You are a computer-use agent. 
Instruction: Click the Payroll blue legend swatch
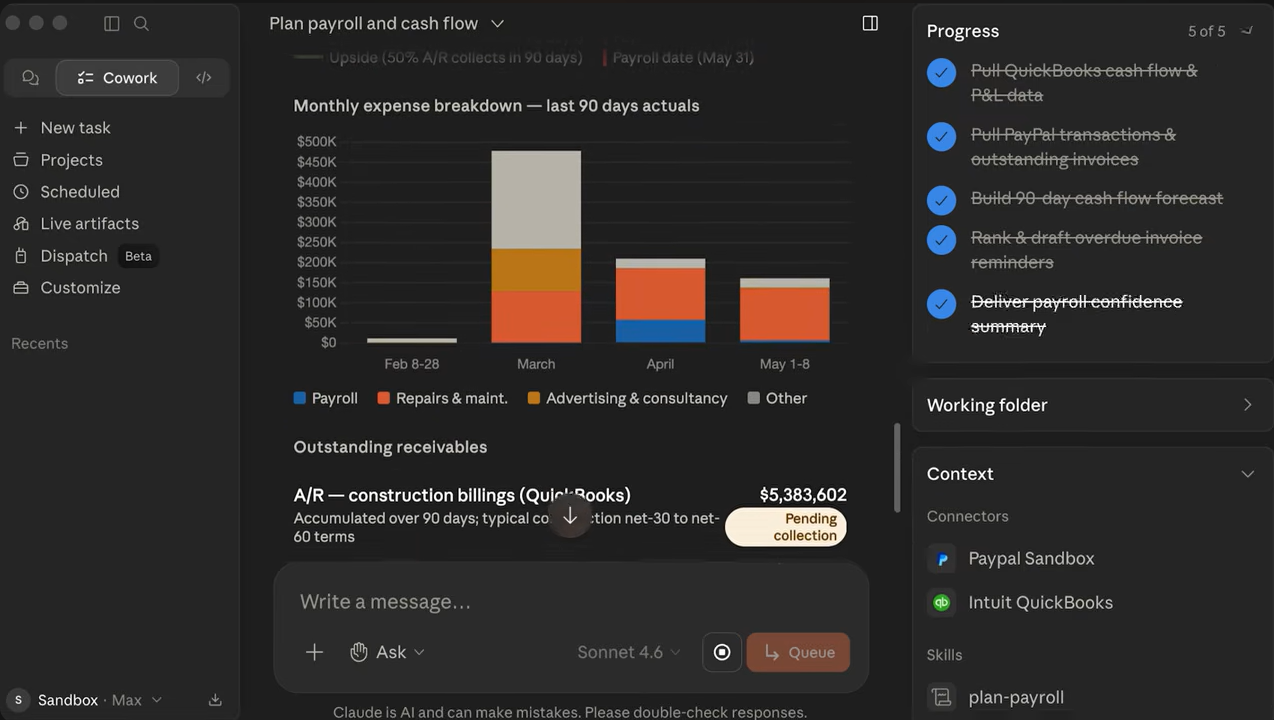pos(300,398)
